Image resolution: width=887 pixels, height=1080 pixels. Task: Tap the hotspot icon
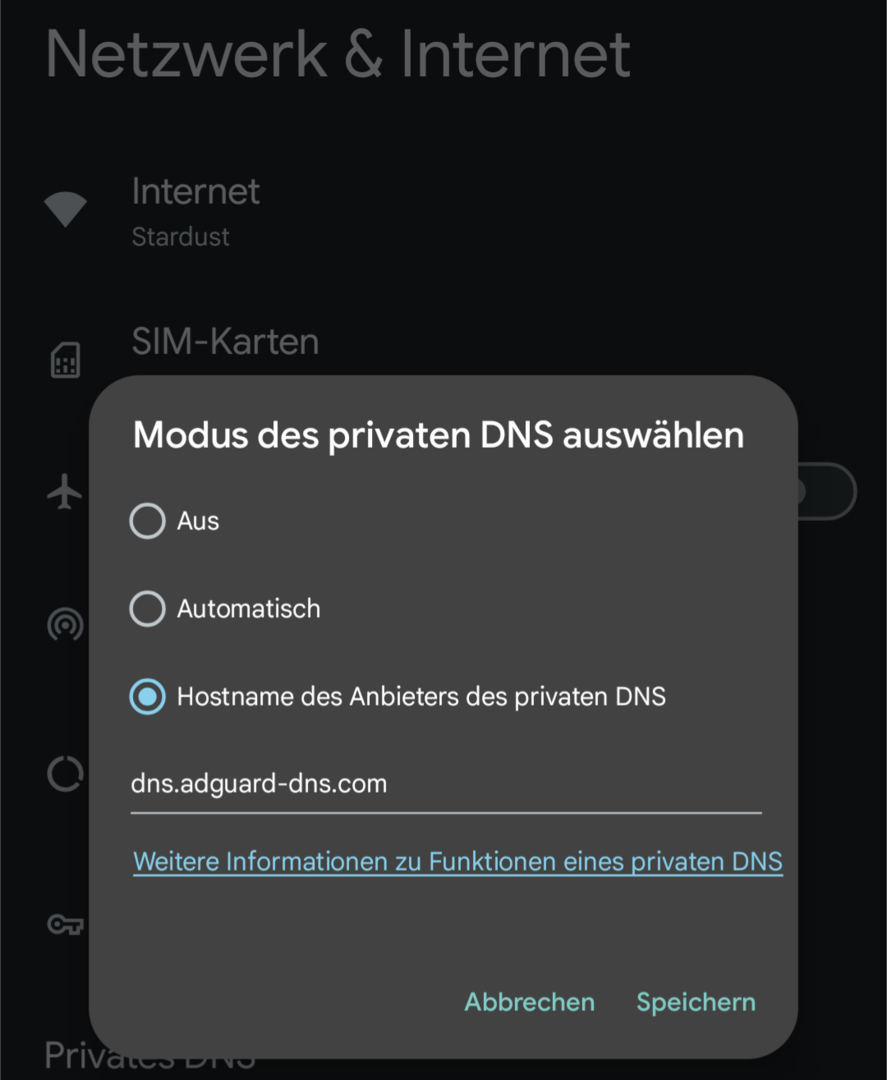65,626
